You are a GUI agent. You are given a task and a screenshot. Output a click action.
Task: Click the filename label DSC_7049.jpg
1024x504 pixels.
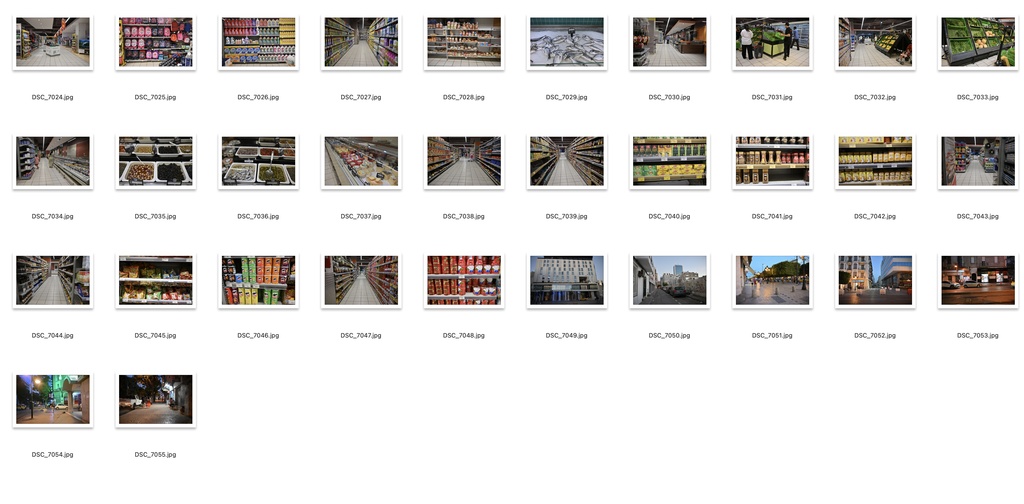(567, 336)
